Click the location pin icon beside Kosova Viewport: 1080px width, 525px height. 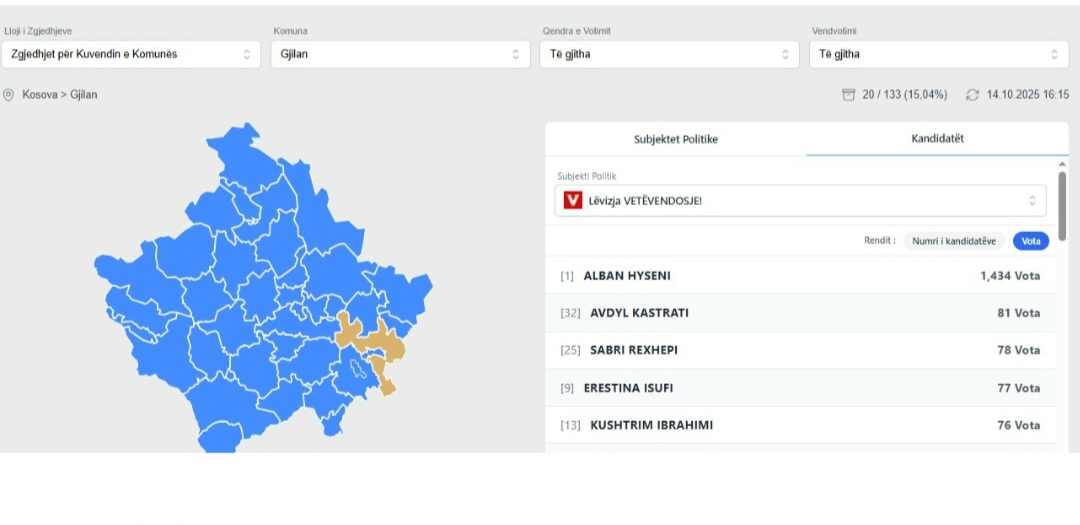coord(9,95)
